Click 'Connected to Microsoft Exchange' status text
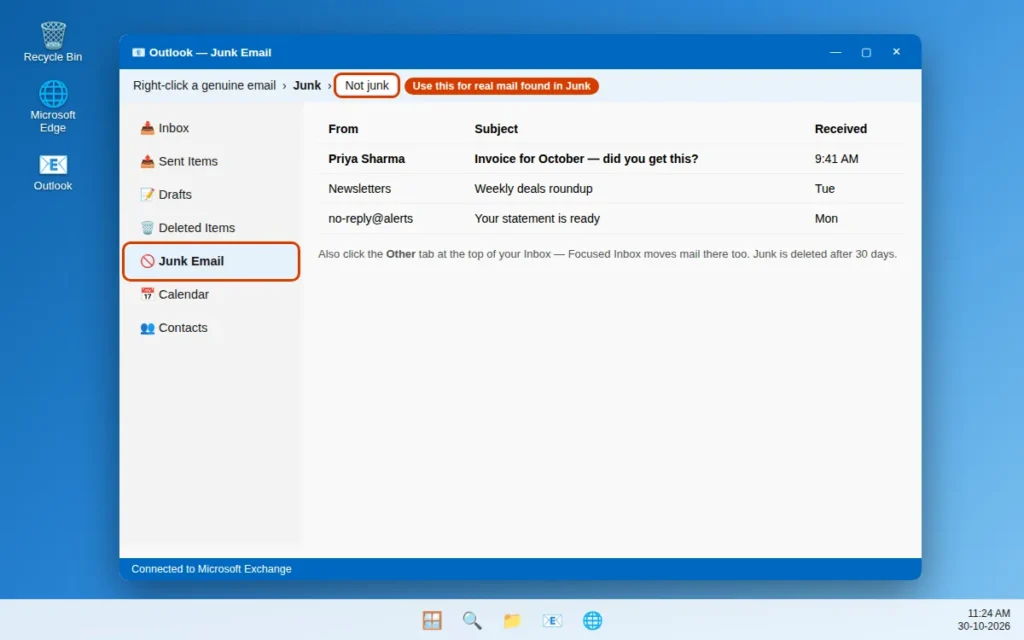 [x=211, y=569]
